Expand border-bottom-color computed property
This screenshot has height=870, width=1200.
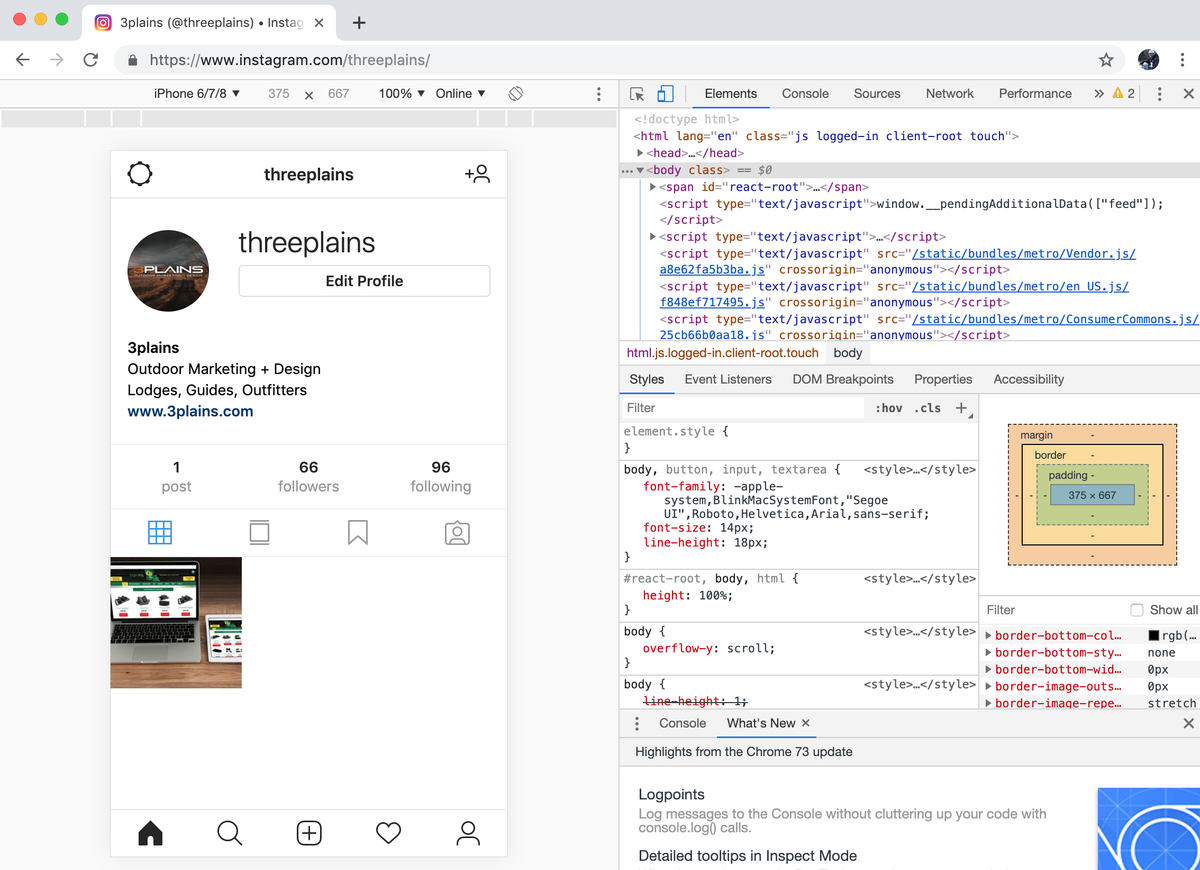click(989, 636)
